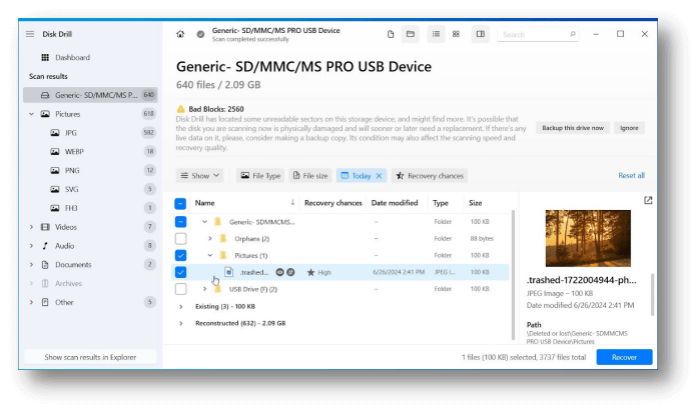The height and width of the screenshot is (412, 699).
Task: Expand the Audio category in the sidebar
Action: point(31,246)
